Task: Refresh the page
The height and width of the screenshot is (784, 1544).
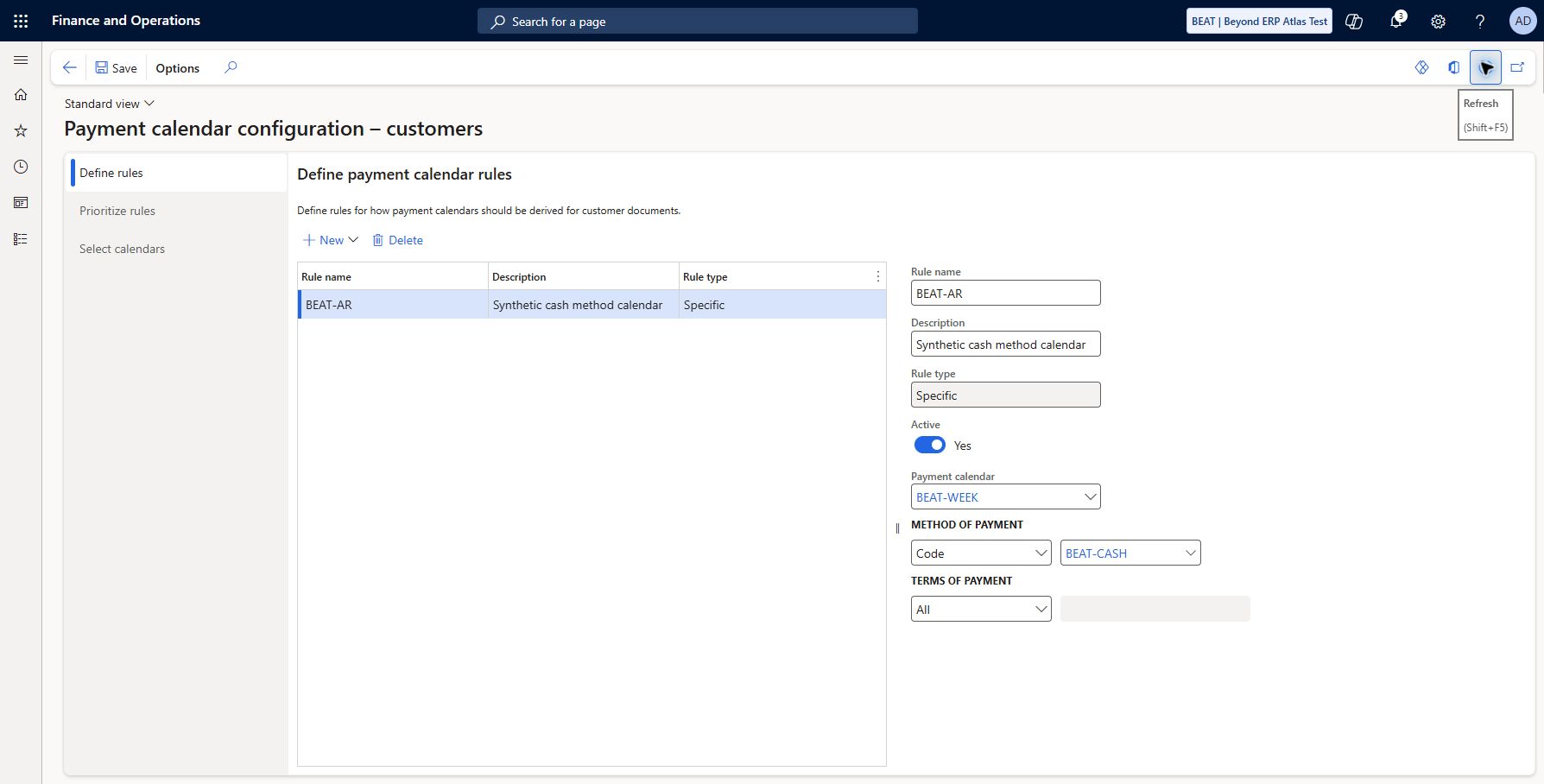Action: pos(1485,67)
